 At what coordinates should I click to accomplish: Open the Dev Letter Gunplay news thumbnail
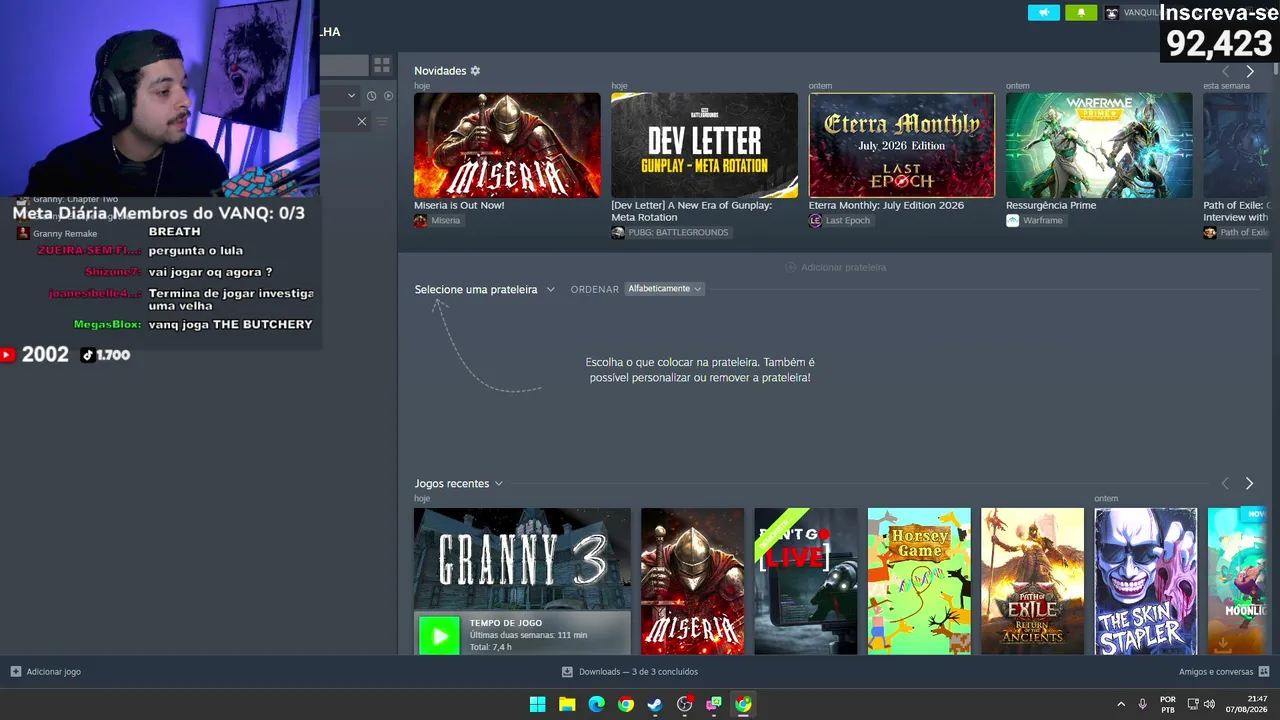point(704,145)
